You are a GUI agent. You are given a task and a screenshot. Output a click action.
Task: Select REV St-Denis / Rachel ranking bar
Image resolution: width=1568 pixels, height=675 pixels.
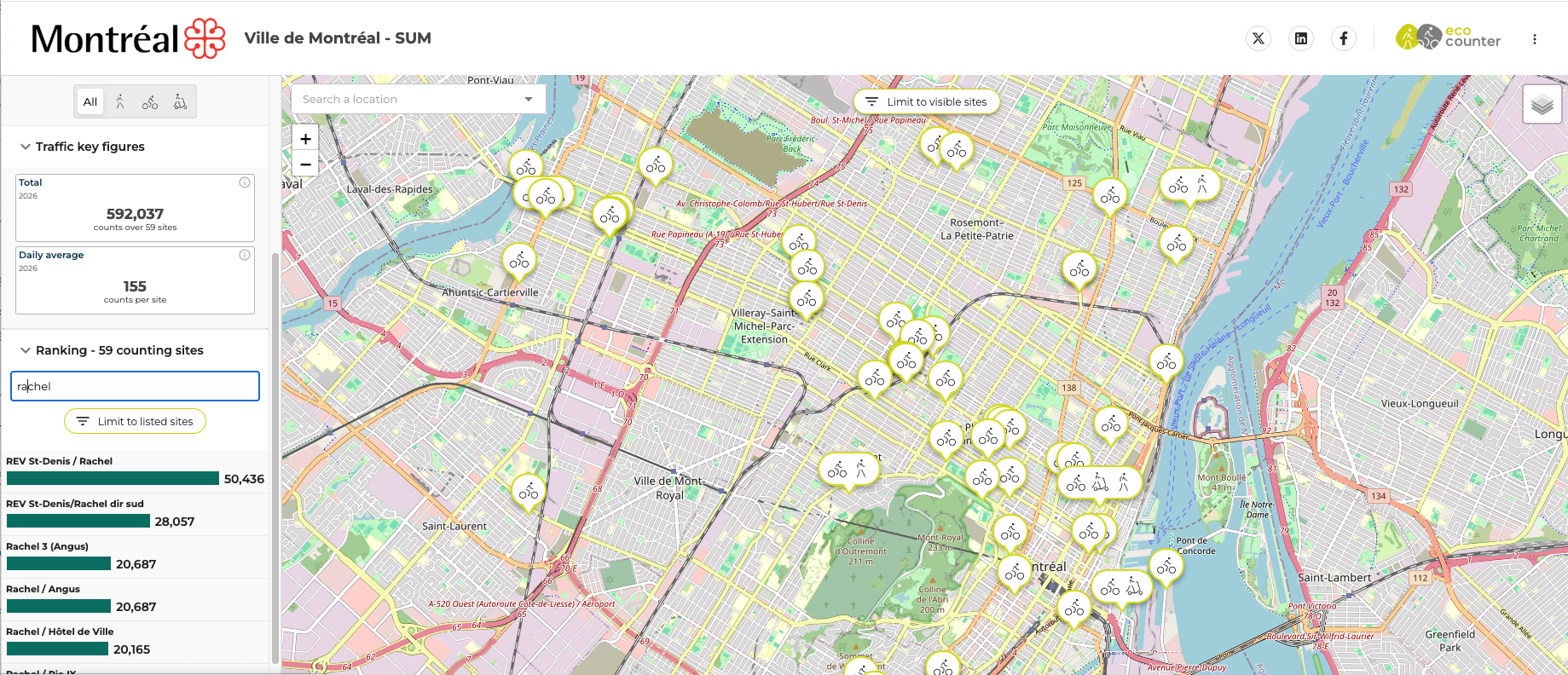pos(113,478)
